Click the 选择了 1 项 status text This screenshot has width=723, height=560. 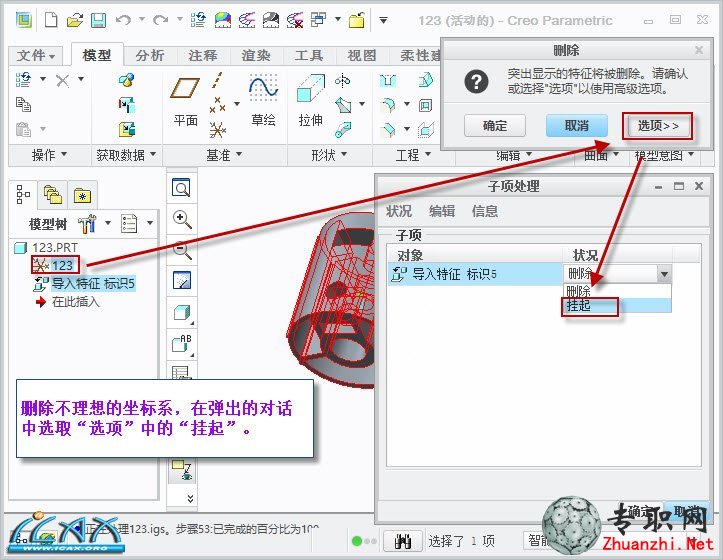(x=462, y=541)
